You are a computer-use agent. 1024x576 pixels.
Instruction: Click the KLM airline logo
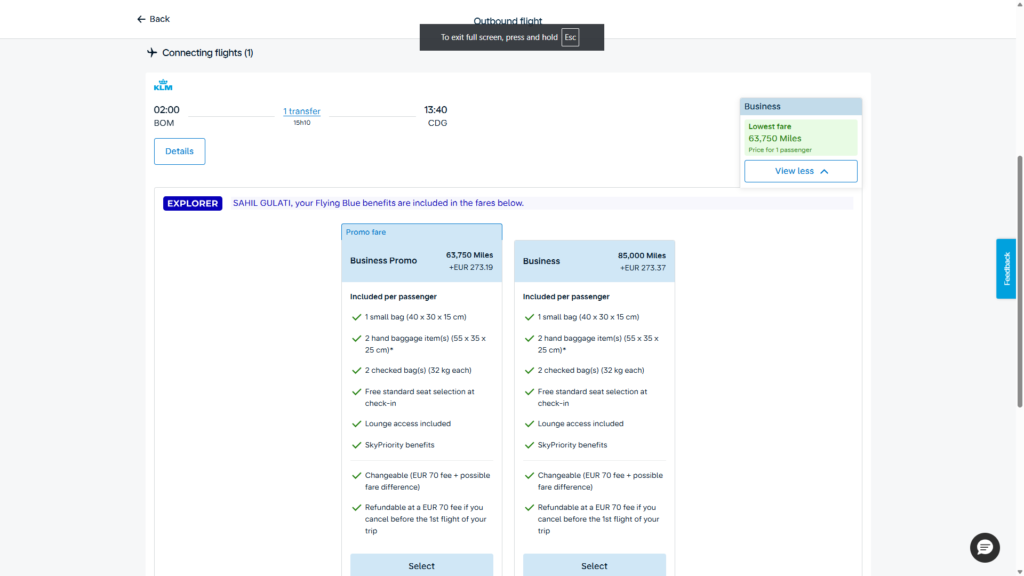(163, 86)
